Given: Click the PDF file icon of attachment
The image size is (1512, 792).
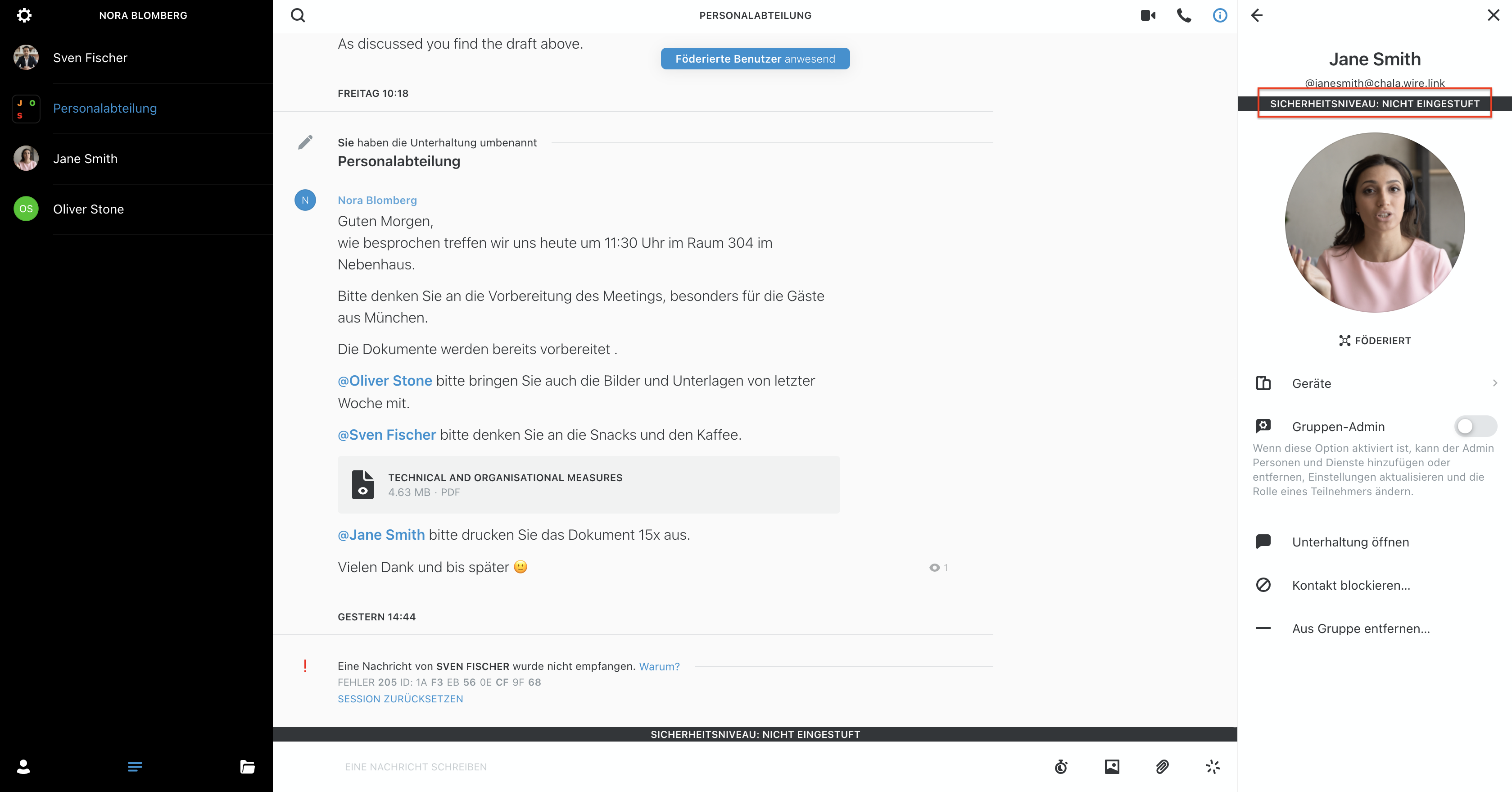Looking at the screenshot, I should pyautogui.click(x=363, y=484).
